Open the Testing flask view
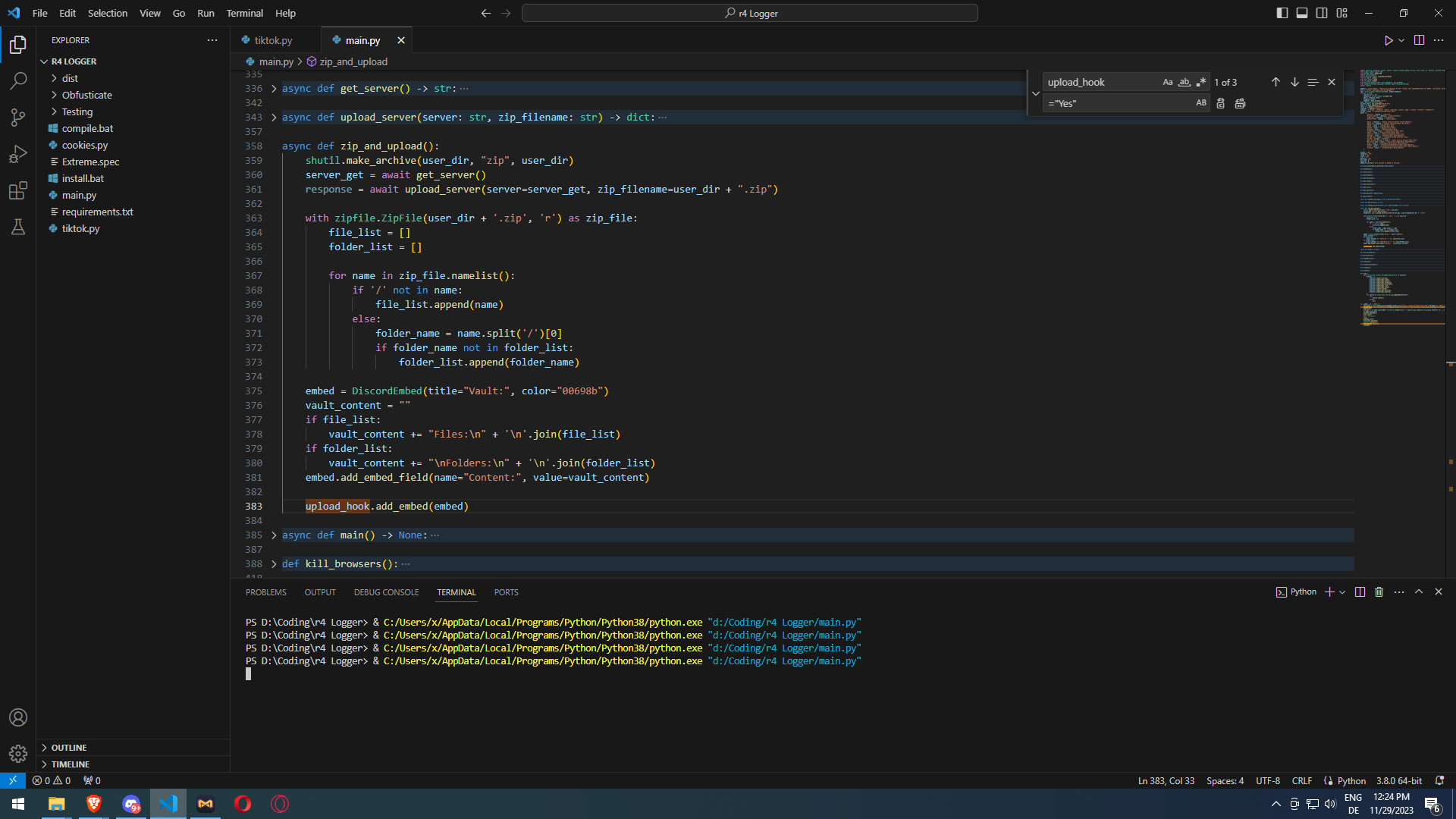This screenshot has width=1456, height=819. 18,227
